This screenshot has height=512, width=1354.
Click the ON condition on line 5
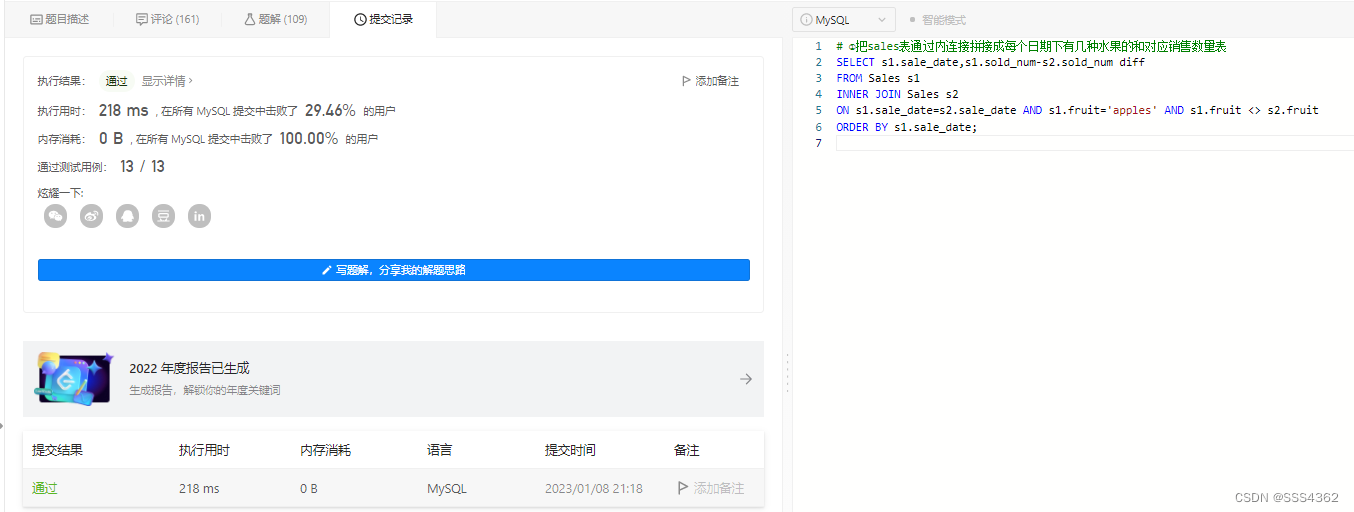point(1077,110)
